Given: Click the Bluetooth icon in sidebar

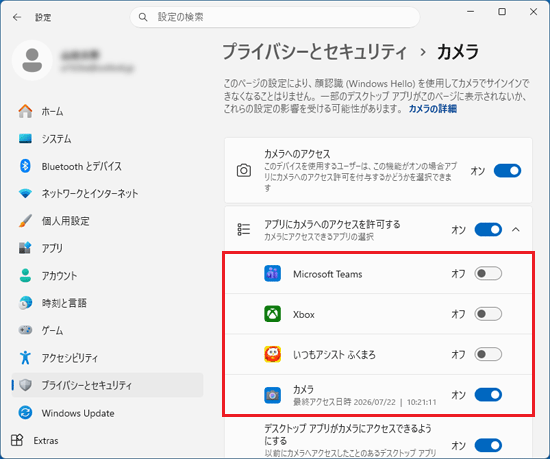Looking at the screenshot, I should tap(25, 166).
